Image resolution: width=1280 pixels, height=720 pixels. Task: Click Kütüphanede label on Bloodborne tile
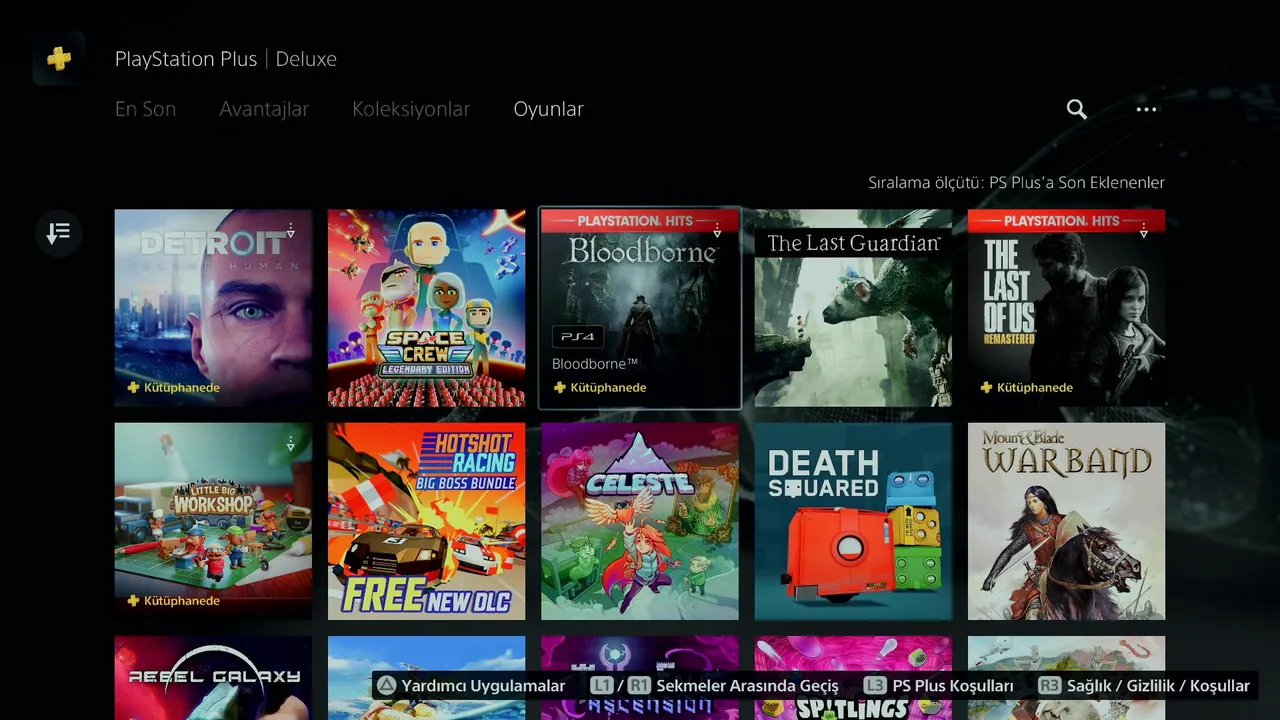point(608,388)
